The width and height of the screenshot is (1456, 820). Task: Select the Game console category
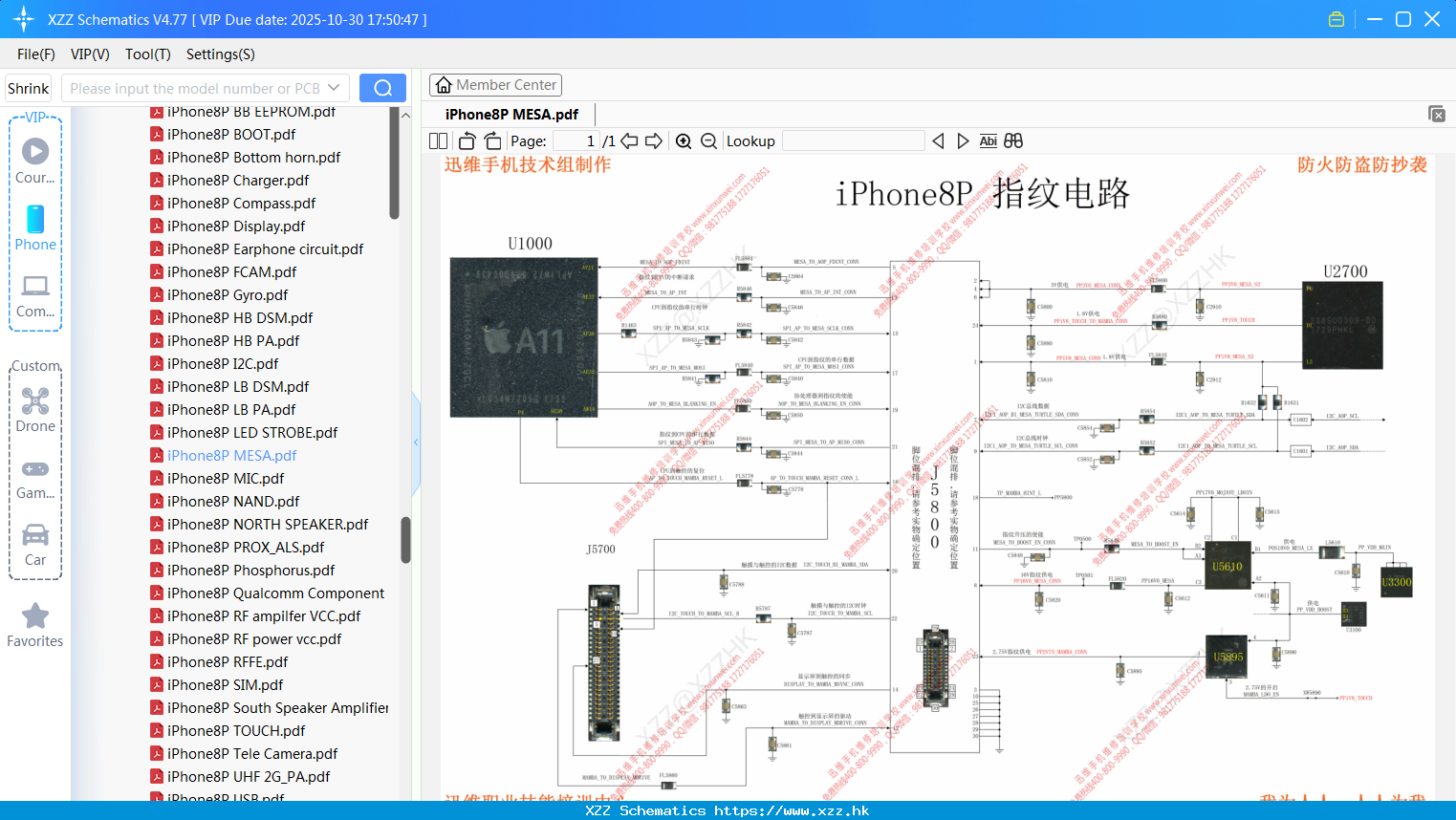point(35,478)
